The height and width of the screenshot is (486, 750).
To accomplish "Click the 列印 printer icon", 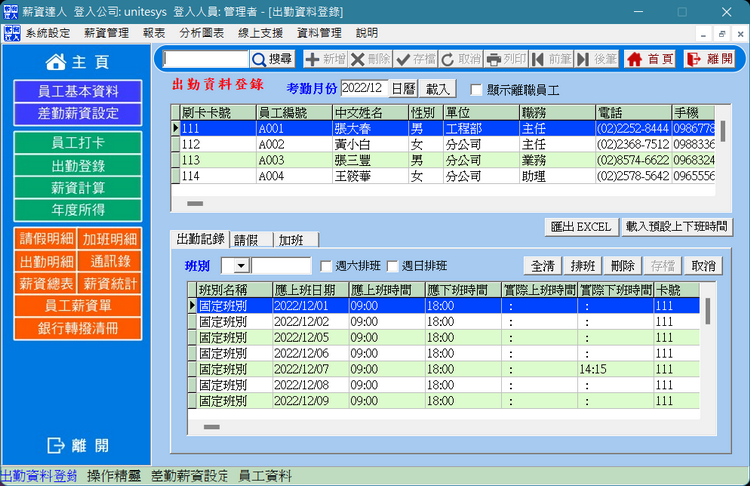I will (506, 59).
